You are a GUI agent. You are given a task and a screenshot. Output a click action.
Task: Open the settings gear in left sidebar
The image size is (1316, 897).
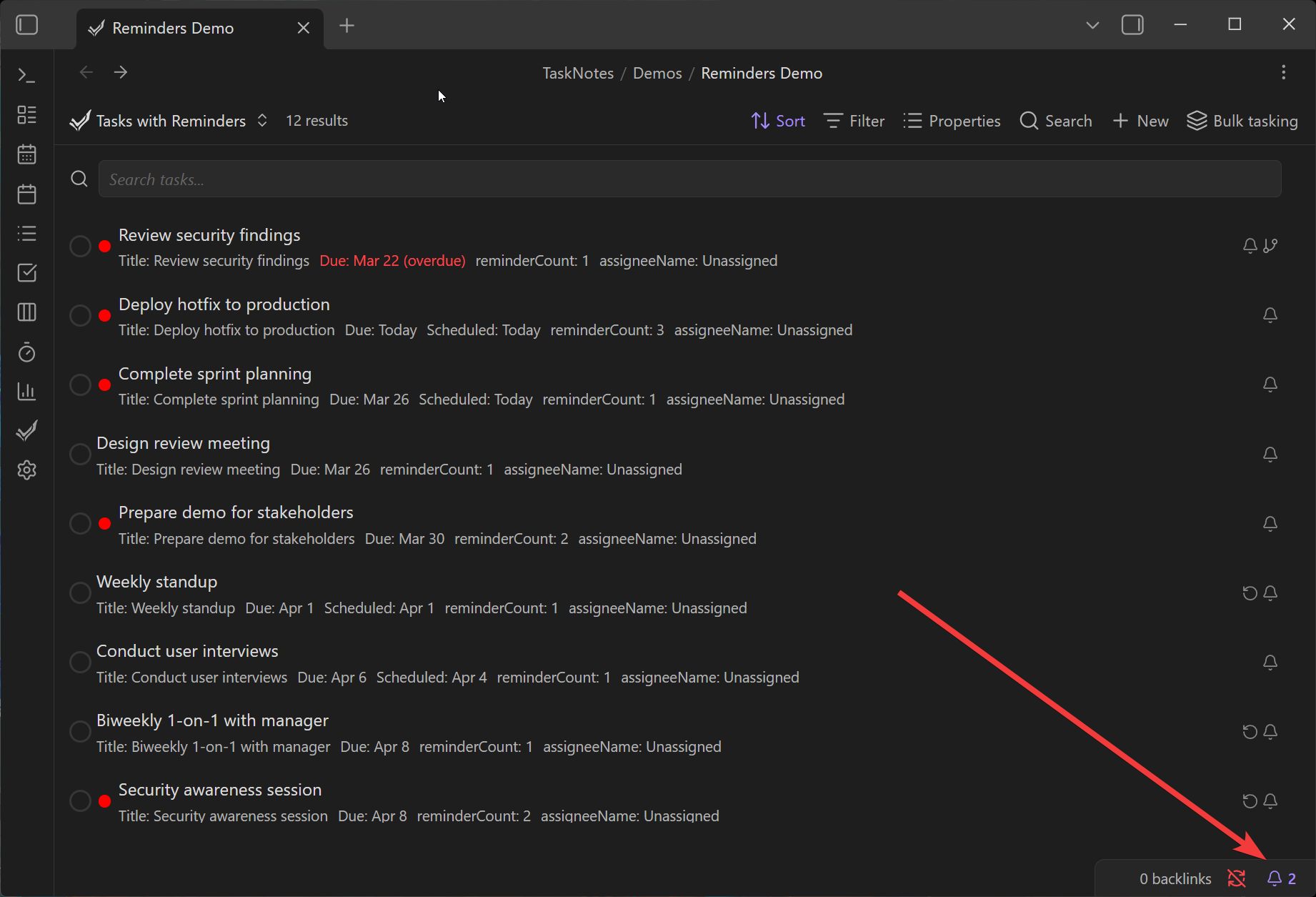coord(26,470)
